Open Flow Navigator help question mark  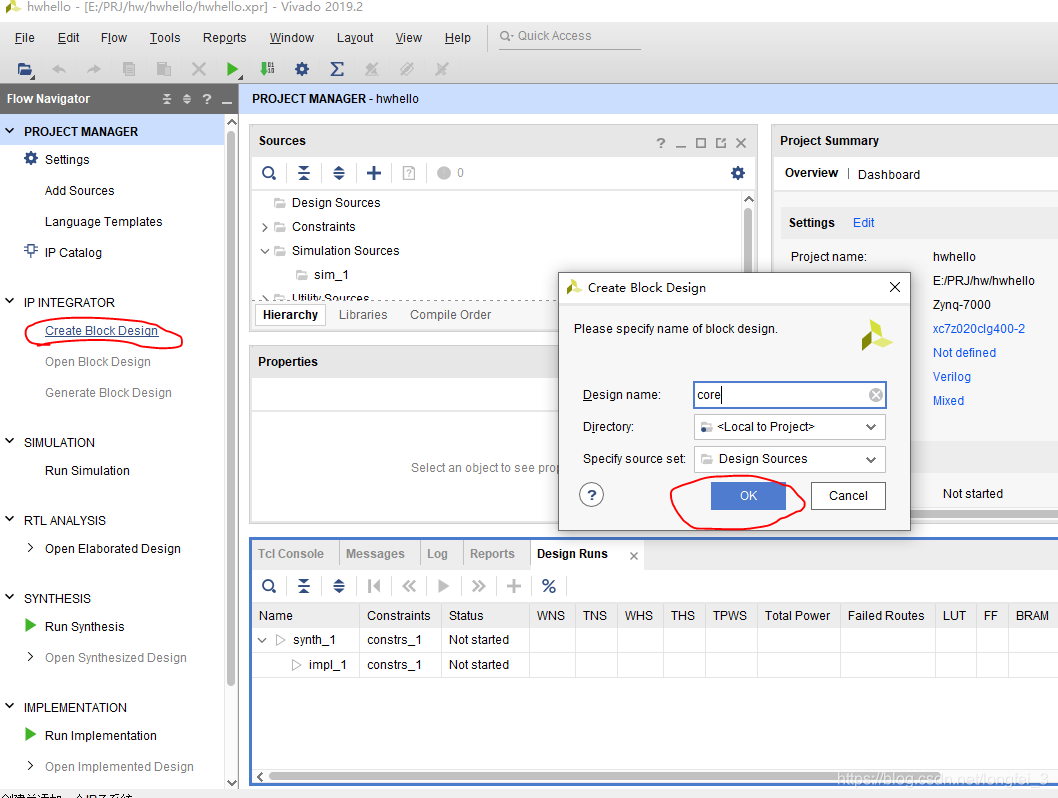coord(207,99)
